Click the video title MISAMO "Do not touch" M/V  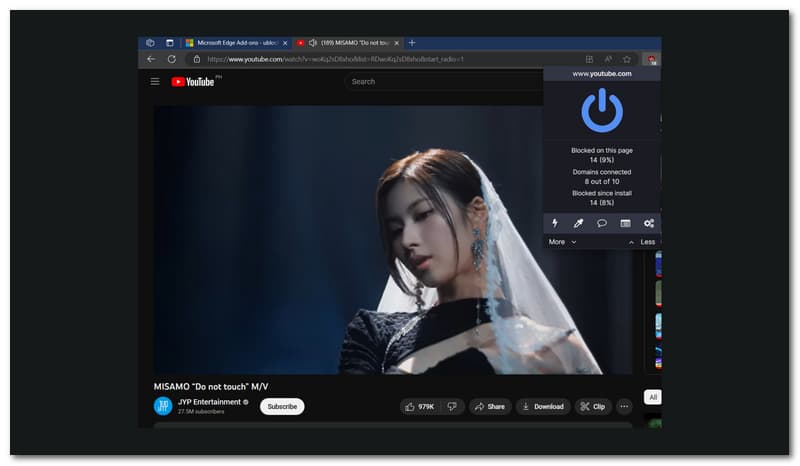(211, 386)
